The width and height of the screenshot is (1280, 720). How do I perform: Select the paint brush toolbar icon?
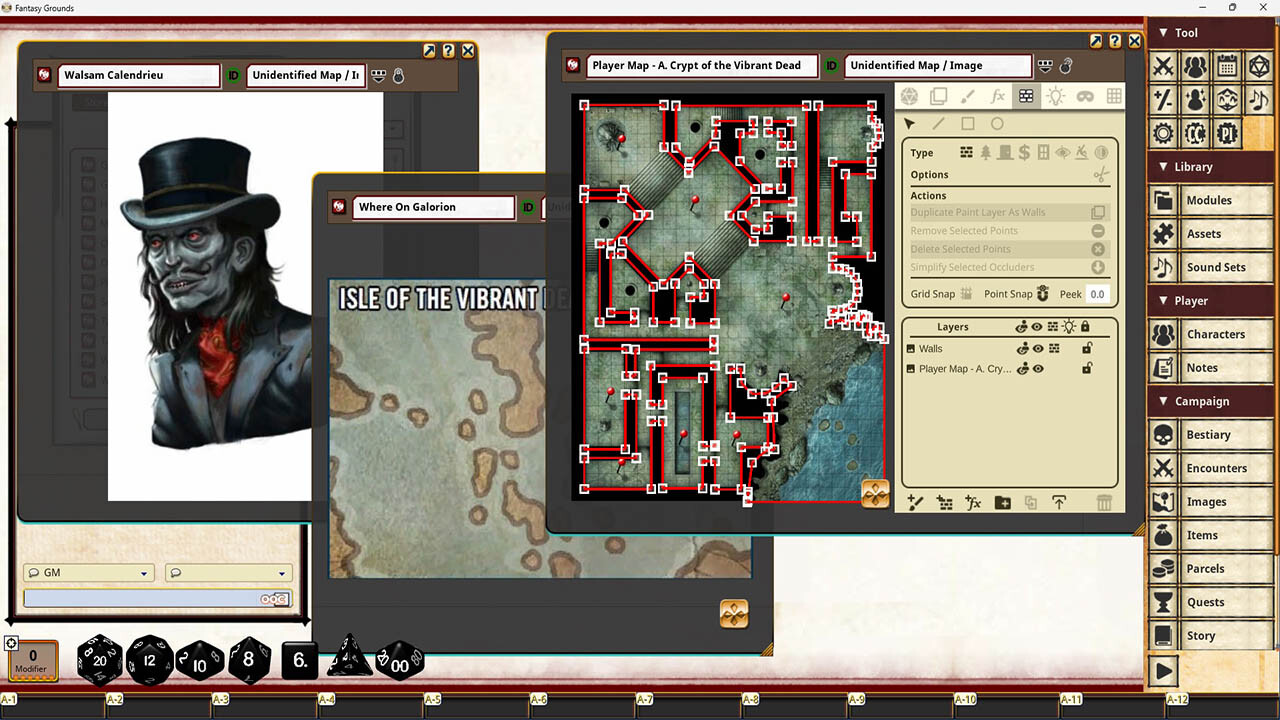tap(967, 96)
